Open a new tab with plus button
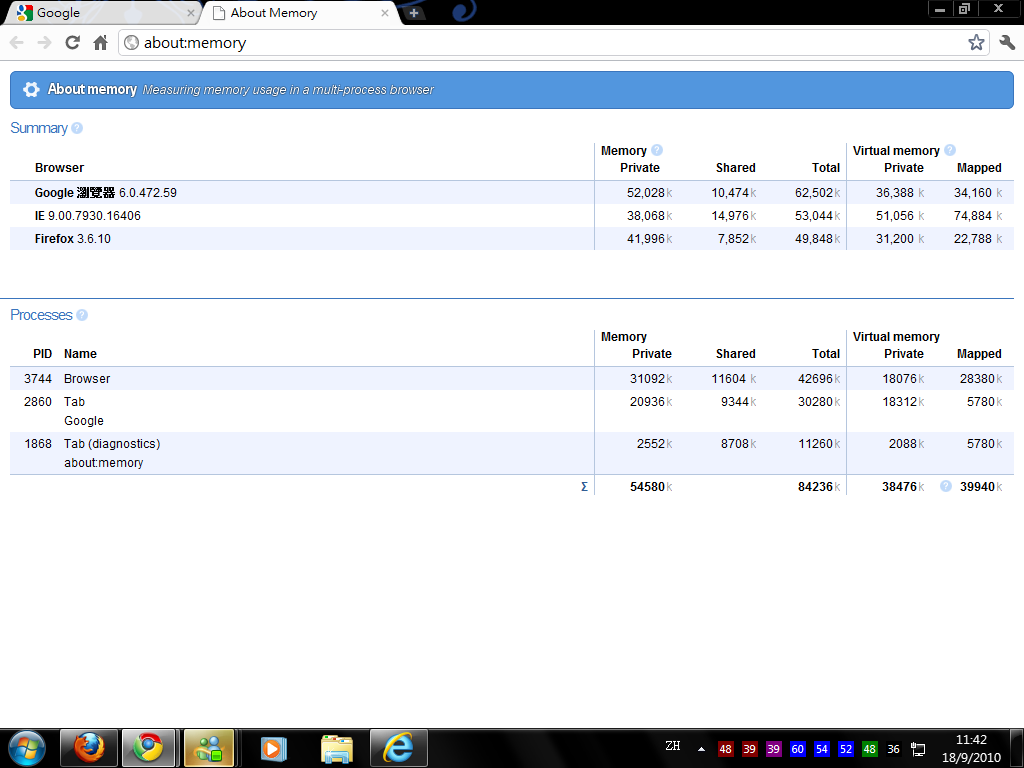Image resolution: width=1024 pixels, height=768 pixels. [414, 13]
